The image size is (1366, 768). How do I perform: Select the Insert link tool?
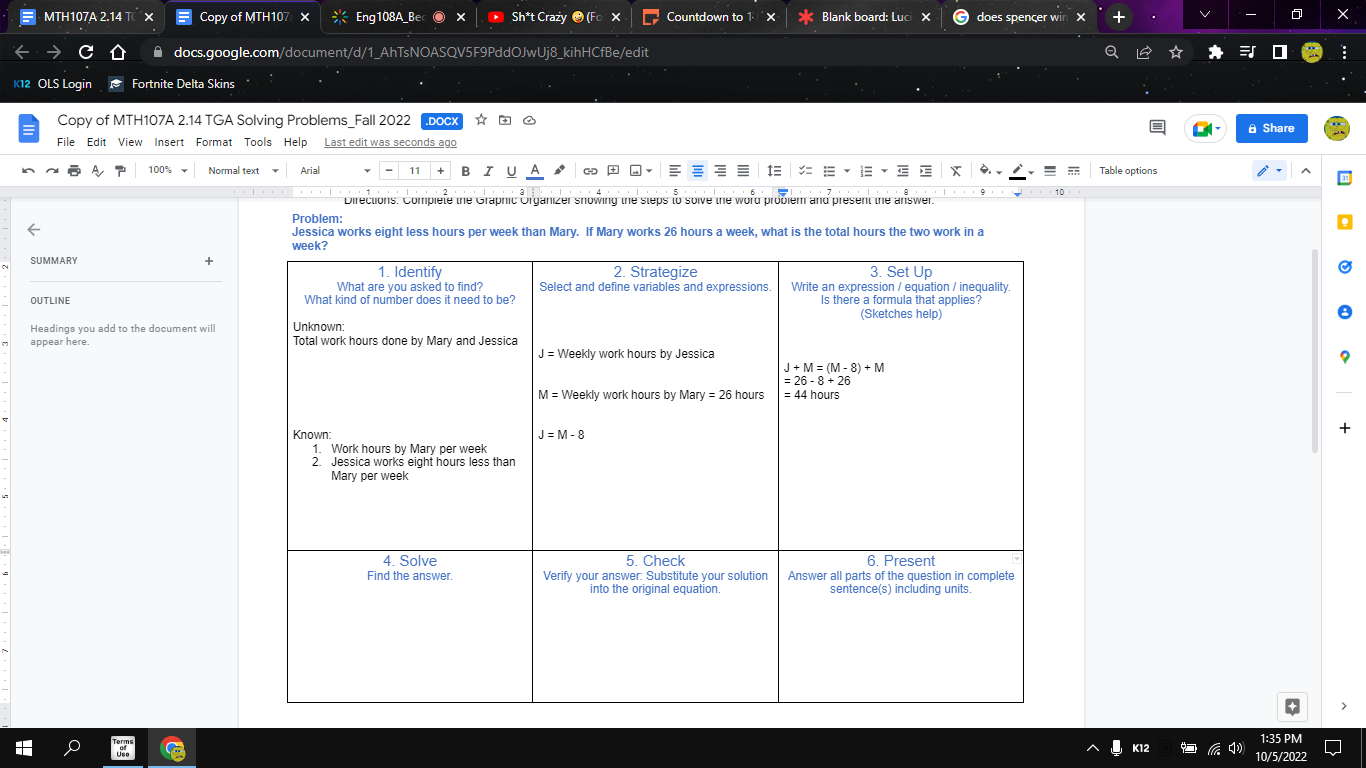point(590,170)
